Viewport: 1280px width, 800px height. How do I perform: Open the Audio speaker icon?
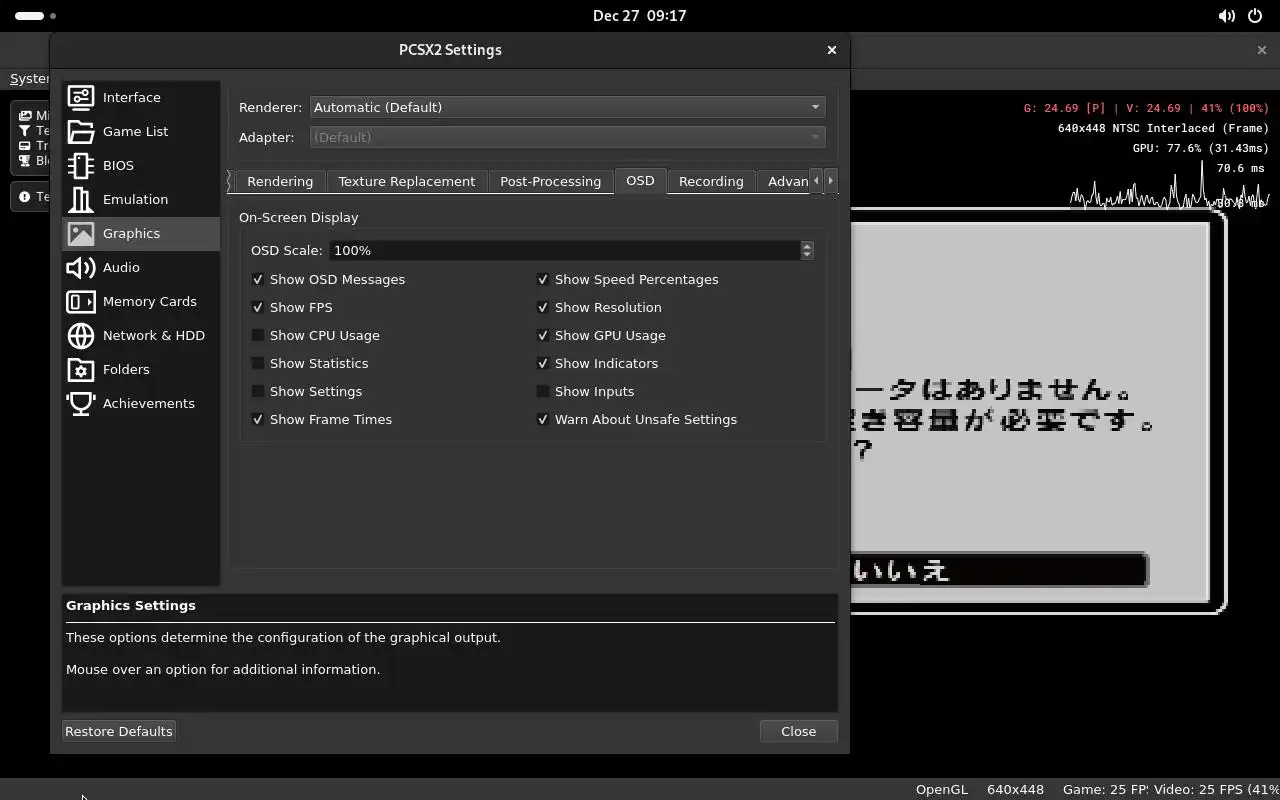coord(81,267)
